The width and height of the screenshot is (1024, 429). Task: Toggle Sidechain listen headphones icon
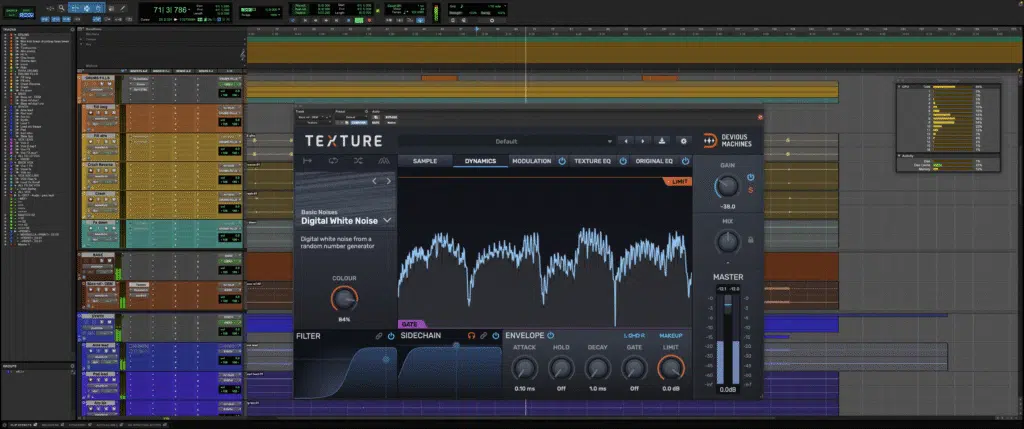(471, 336)
